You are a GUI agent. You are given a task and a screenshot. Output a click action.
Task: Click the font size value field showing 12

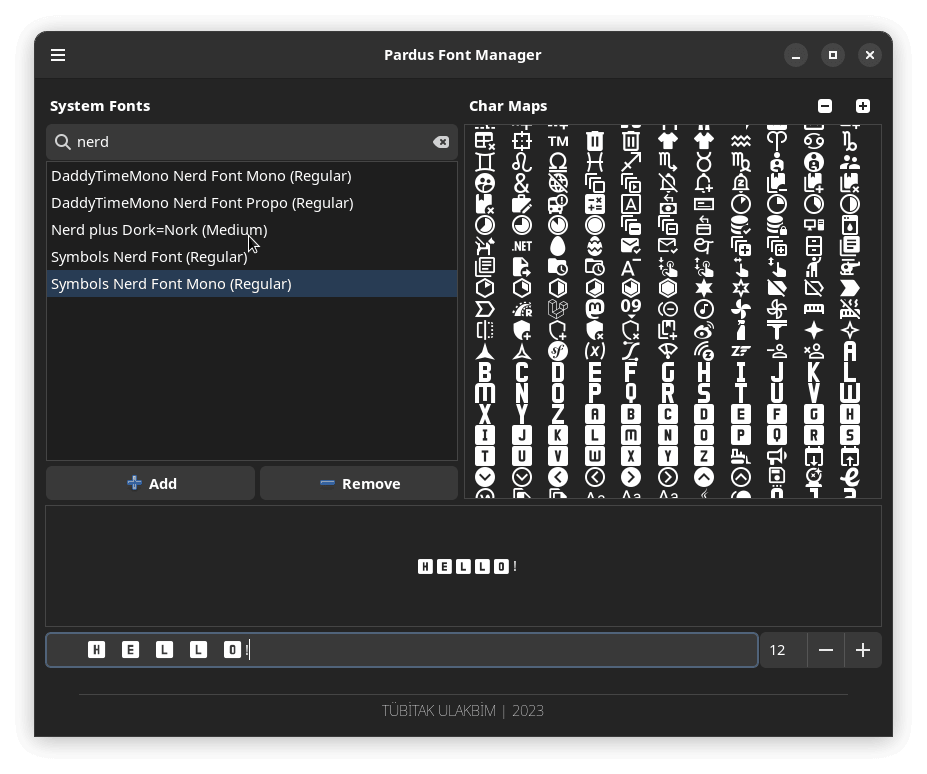click(x=778, y=650)
